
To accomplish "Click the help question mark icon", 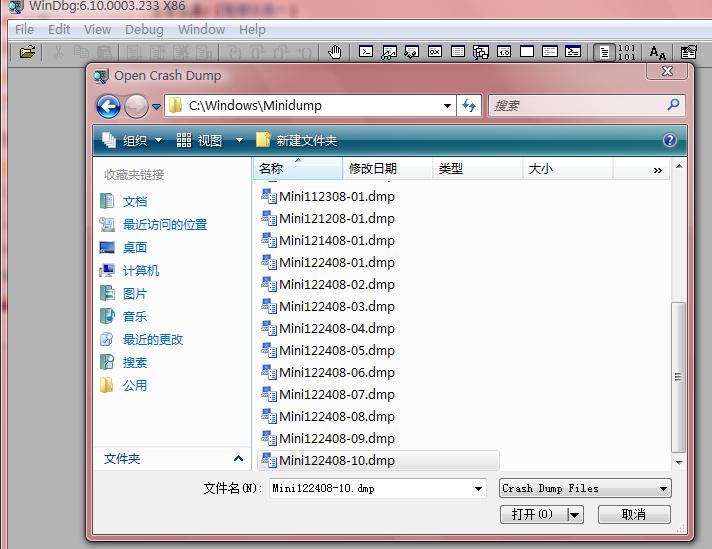I will (670, 140).
